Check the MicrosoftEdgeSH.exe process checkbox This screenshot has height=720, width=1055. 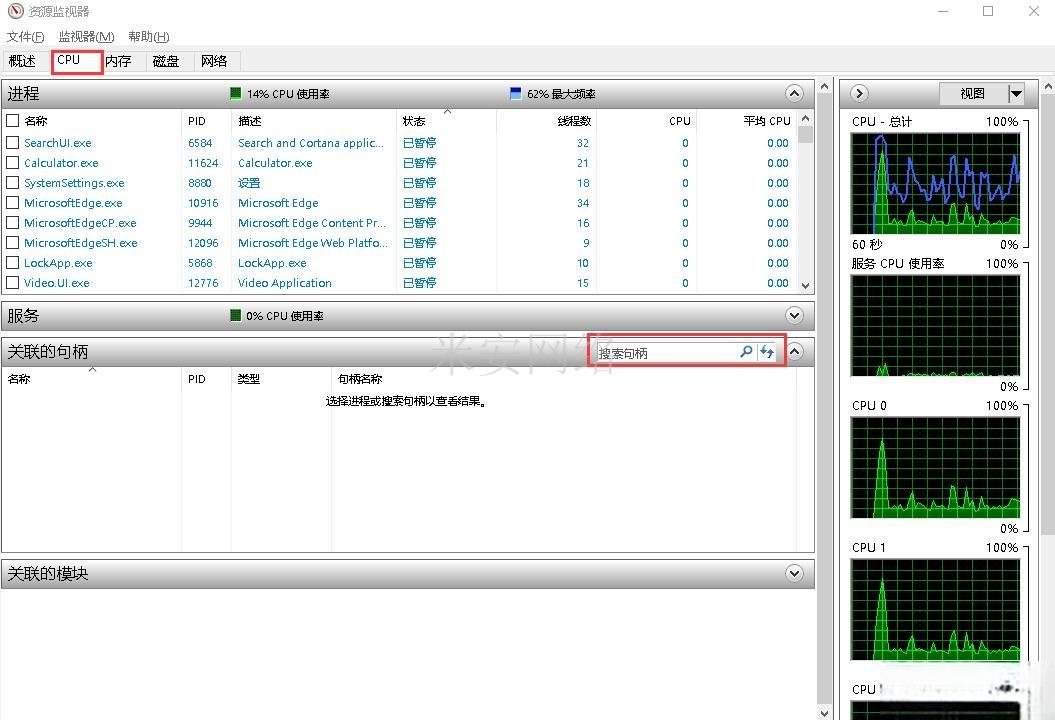pos(12,242)
